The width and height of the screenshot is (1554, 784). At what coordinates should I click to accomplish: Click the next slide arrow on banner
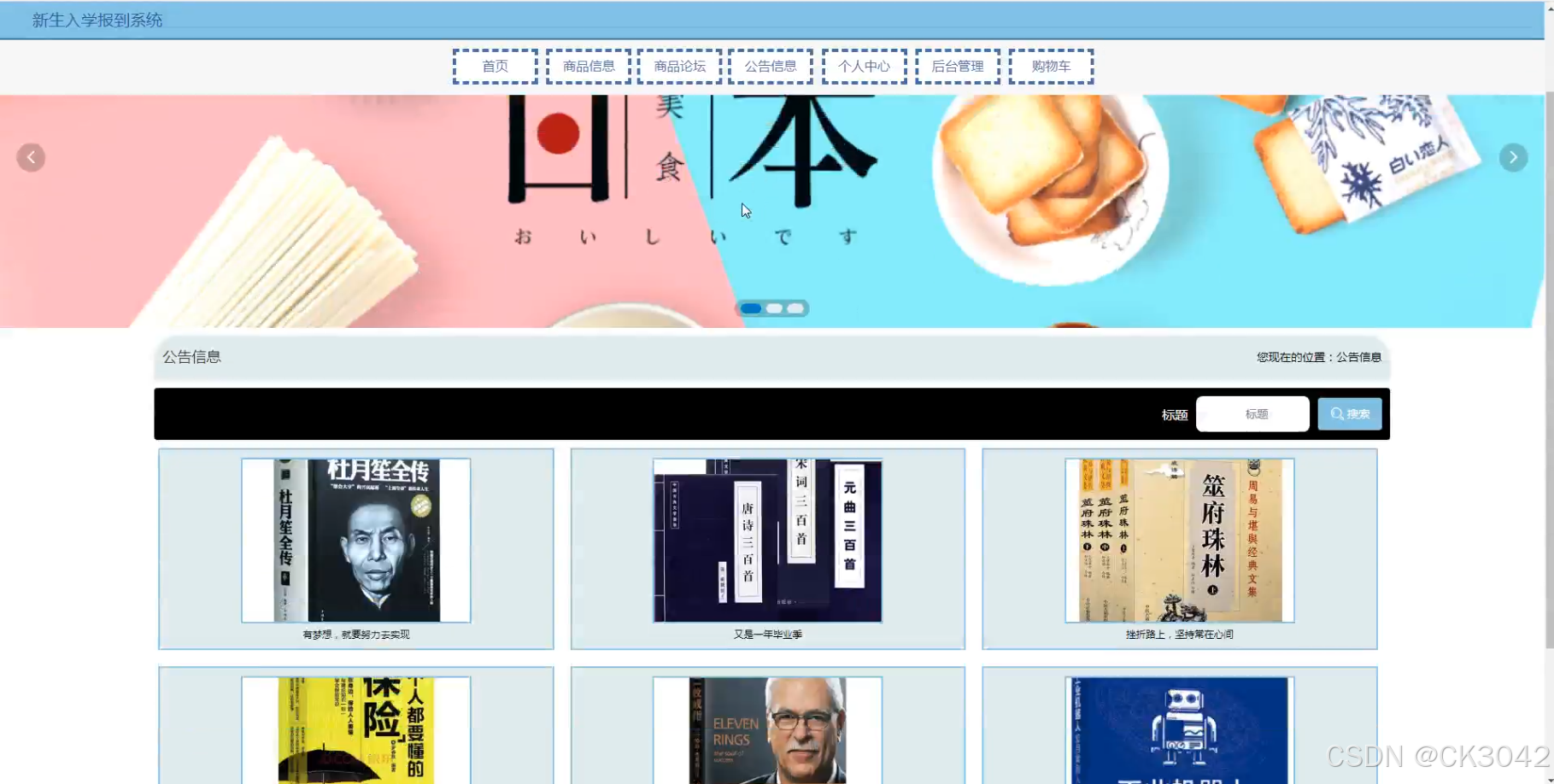pyautogui.click(x=1513, y=157)
